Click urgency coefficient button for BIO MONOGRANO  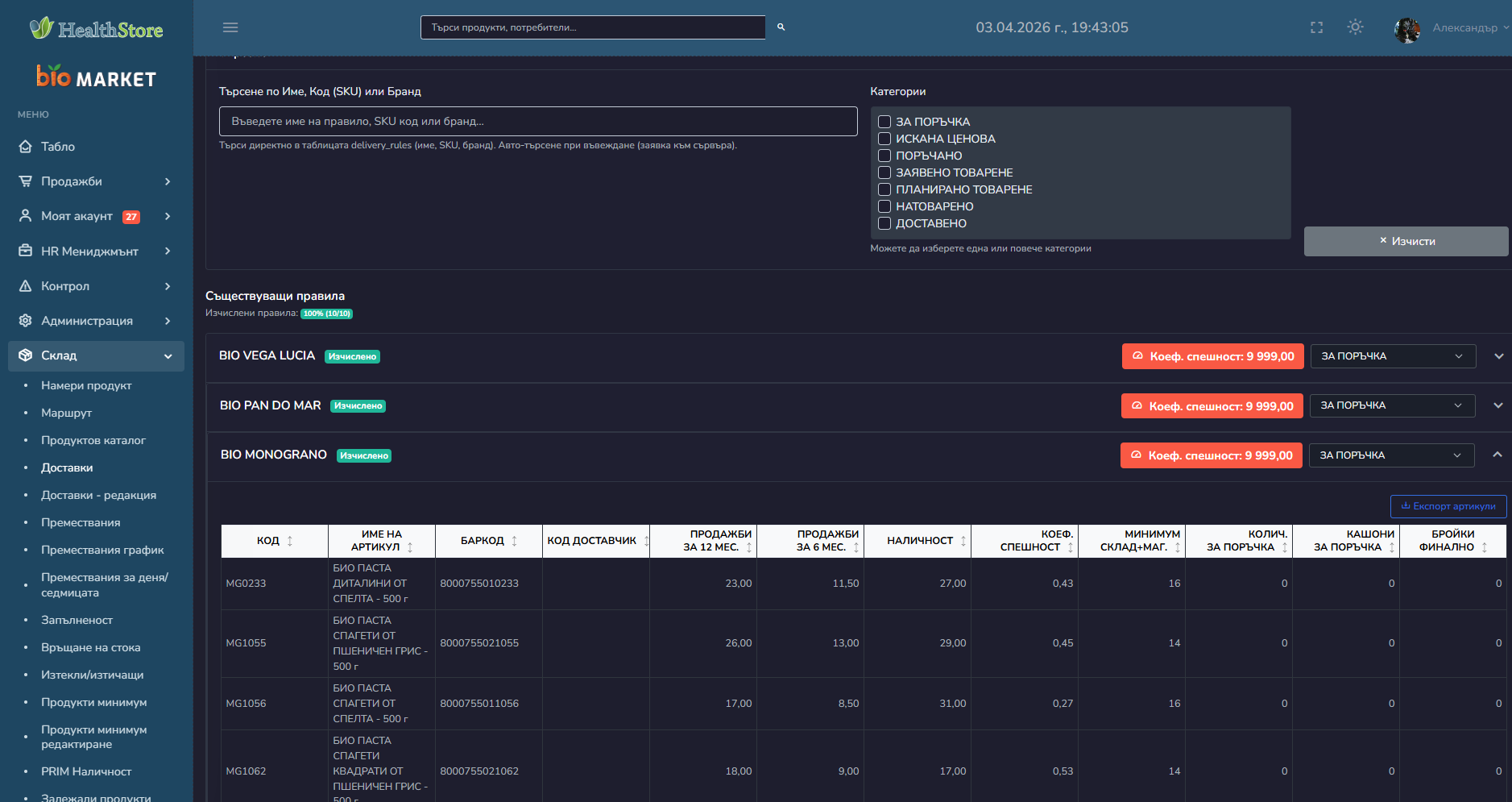point(1212,455)
